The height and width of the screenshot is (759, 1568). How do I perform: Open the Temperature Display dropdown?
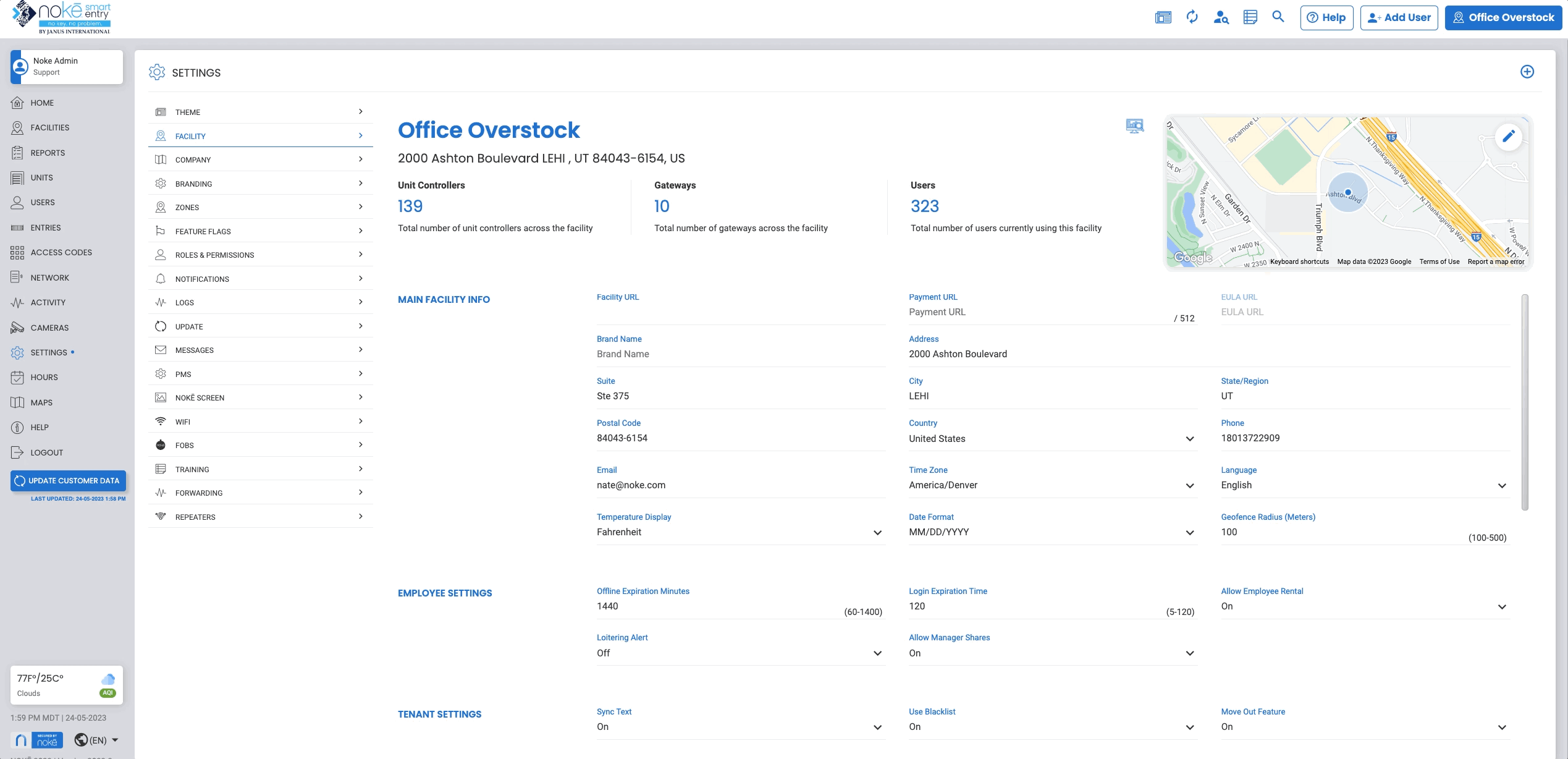coord(740,532)
